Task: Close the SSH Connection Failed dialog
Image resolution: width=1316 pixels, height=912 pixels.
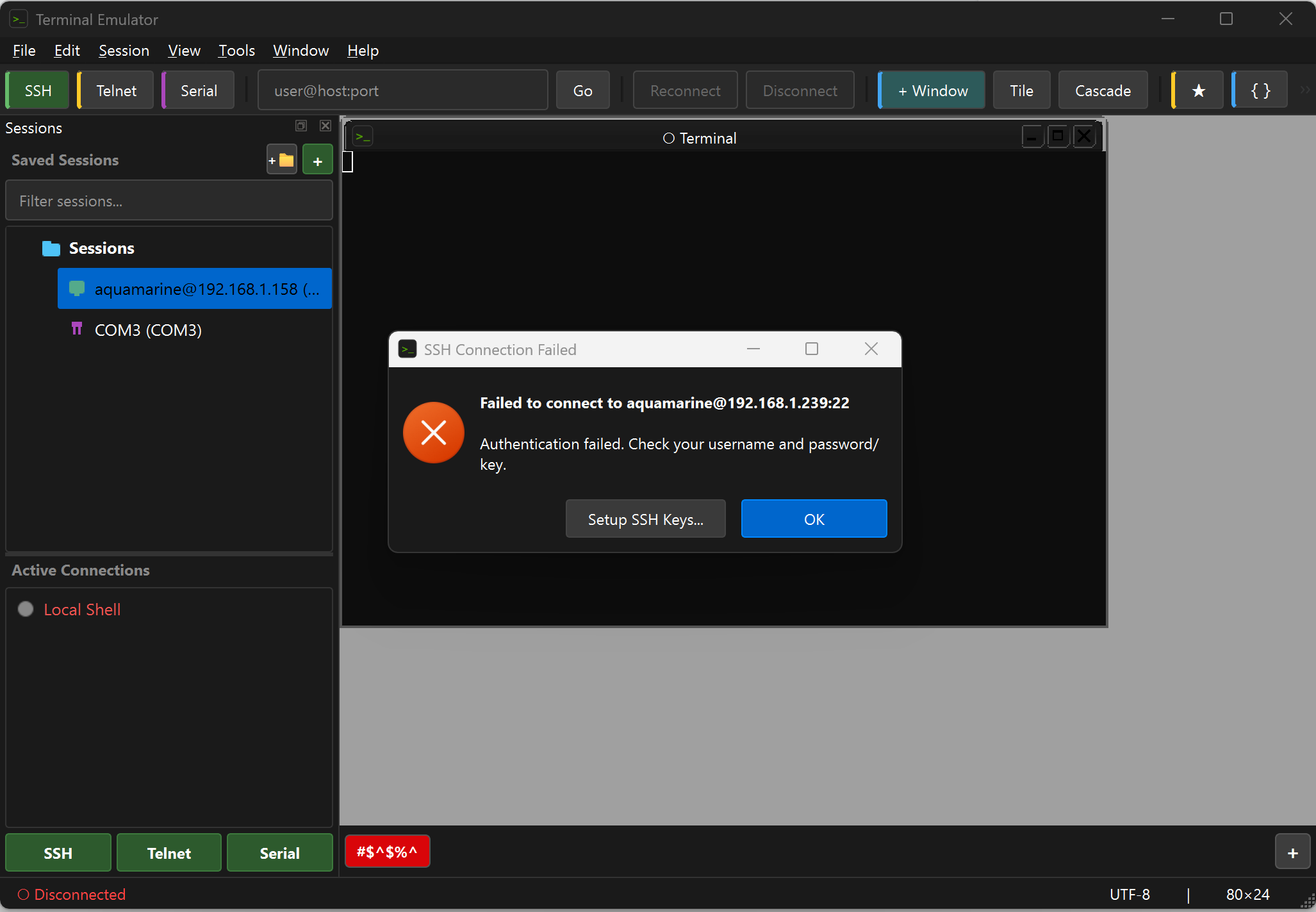Action: pyautogui.click(x=871, y=349)
